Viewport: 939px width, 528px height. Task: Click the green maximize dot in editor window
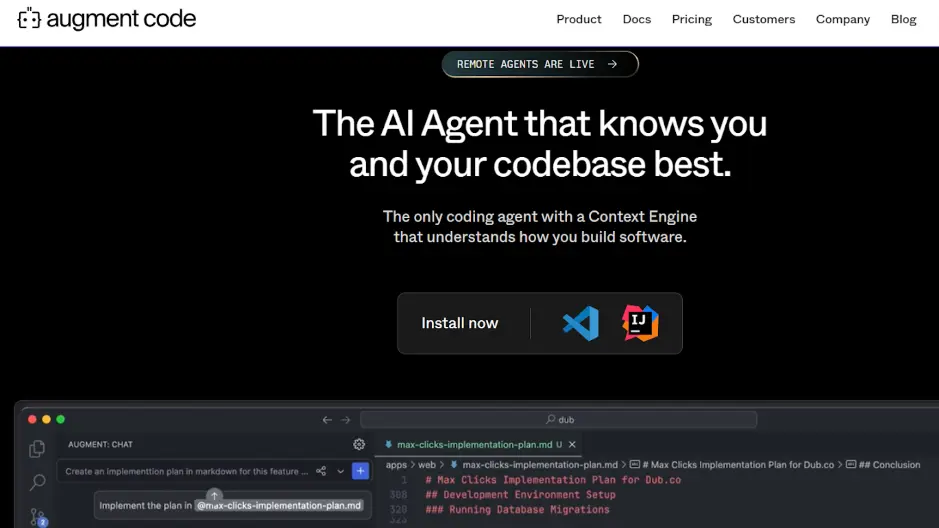[60, 420]
